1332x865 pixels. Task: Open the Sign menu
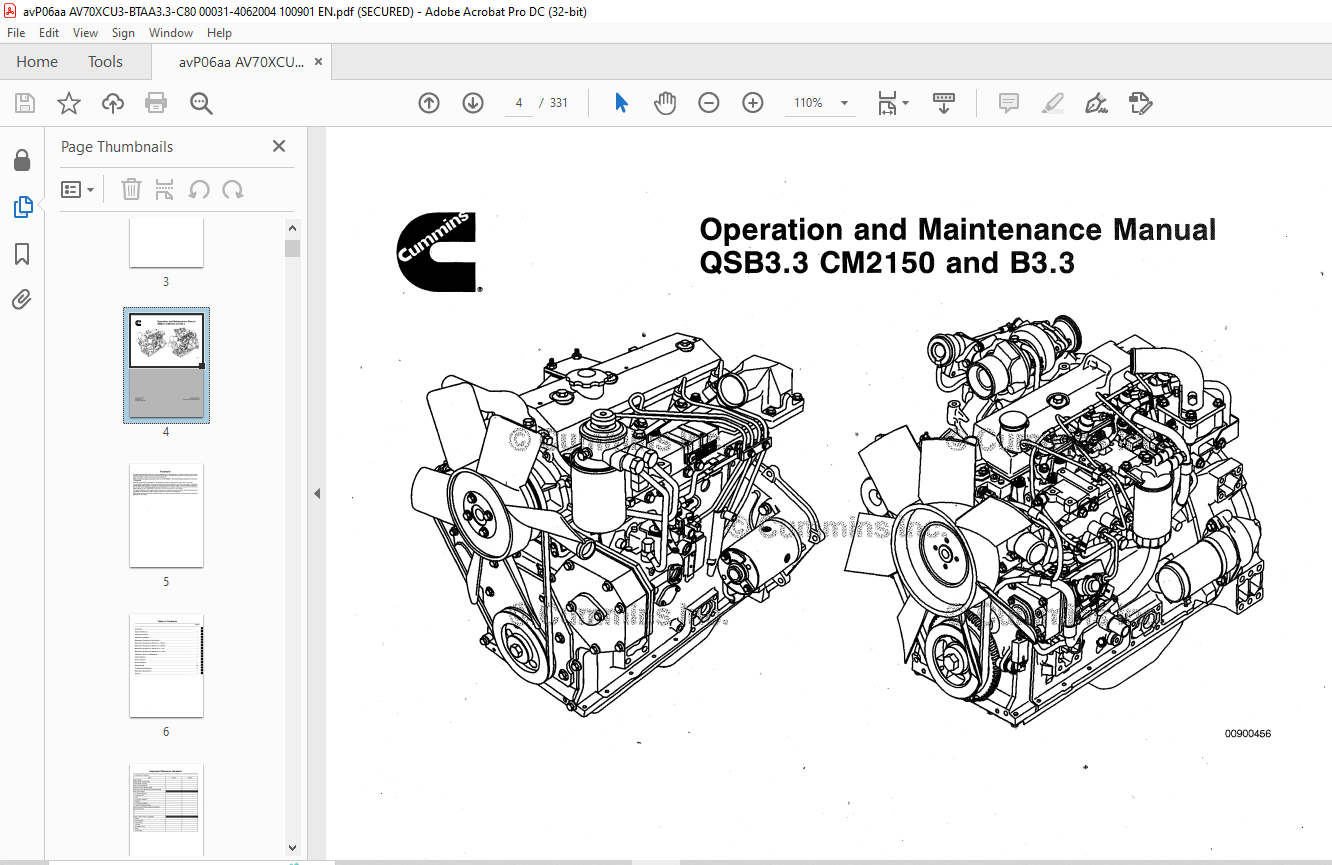click(x=123, y=33)
